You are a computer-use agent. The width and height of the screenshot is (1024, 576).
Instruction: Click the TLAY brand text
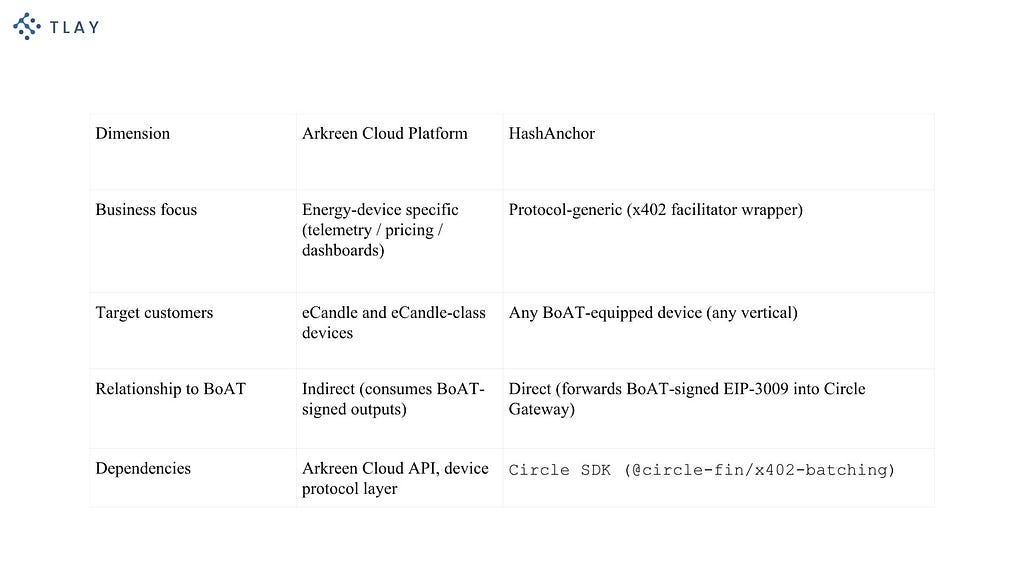point(74,27)
